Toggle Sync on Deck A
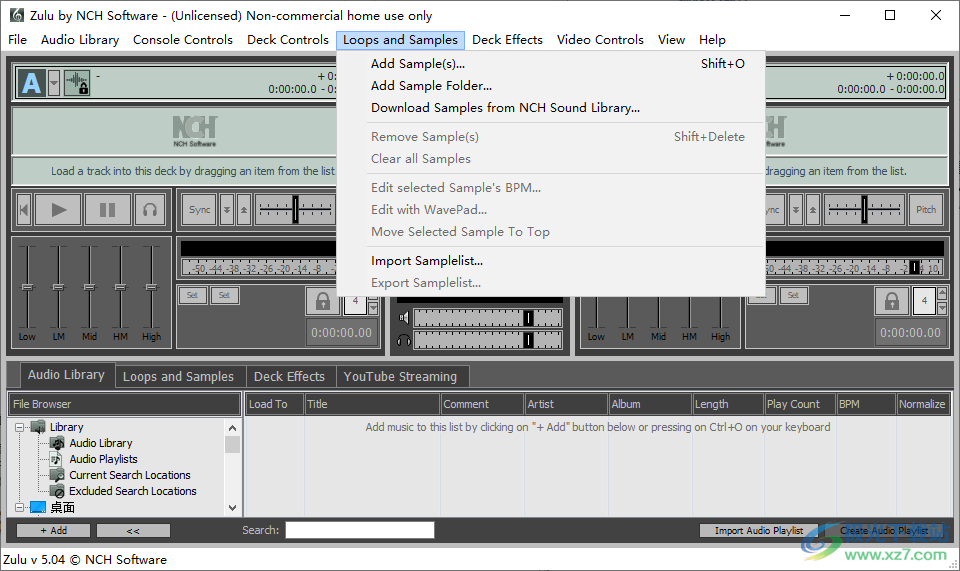 click(200, 210)
